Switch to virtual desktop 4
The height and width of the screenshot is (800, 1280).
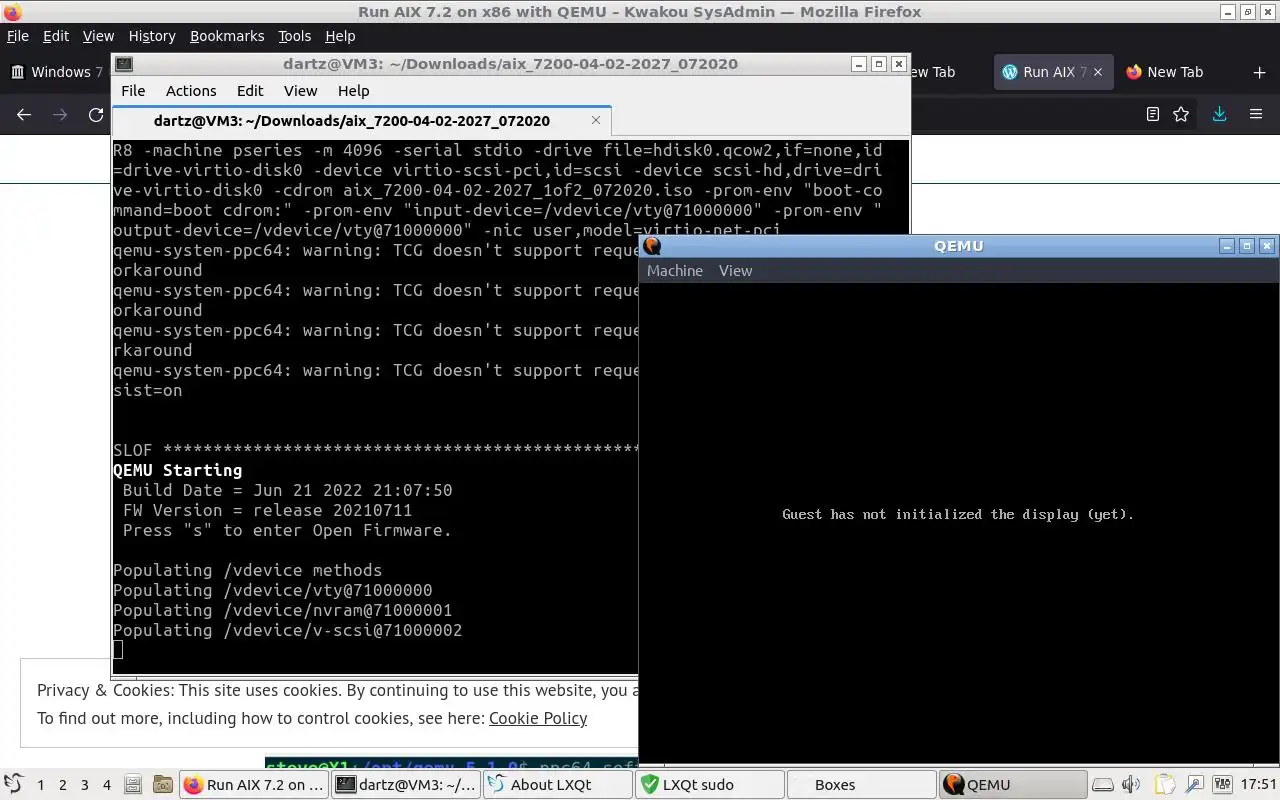click(x=106, y=785)
